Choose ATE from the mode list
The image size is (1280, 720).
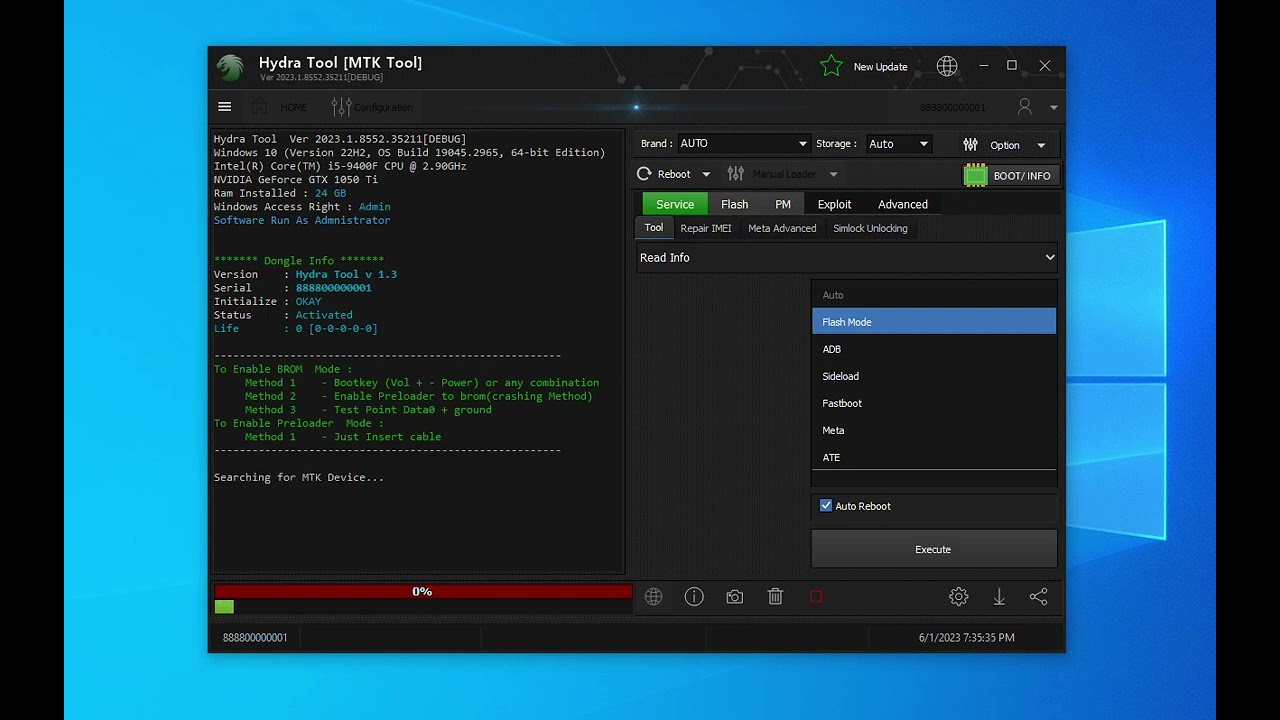pos(934,457)
